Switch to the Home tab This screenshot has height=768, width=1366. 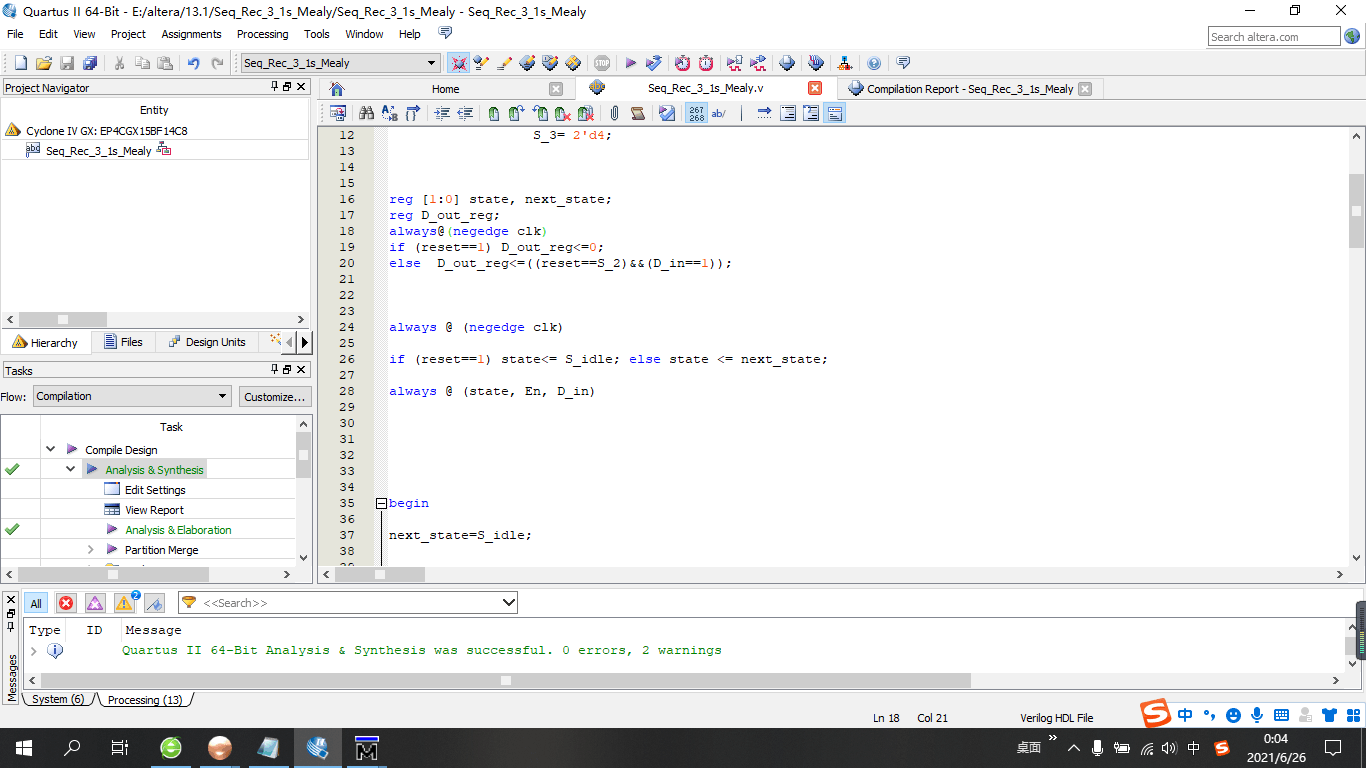[445, 88]
